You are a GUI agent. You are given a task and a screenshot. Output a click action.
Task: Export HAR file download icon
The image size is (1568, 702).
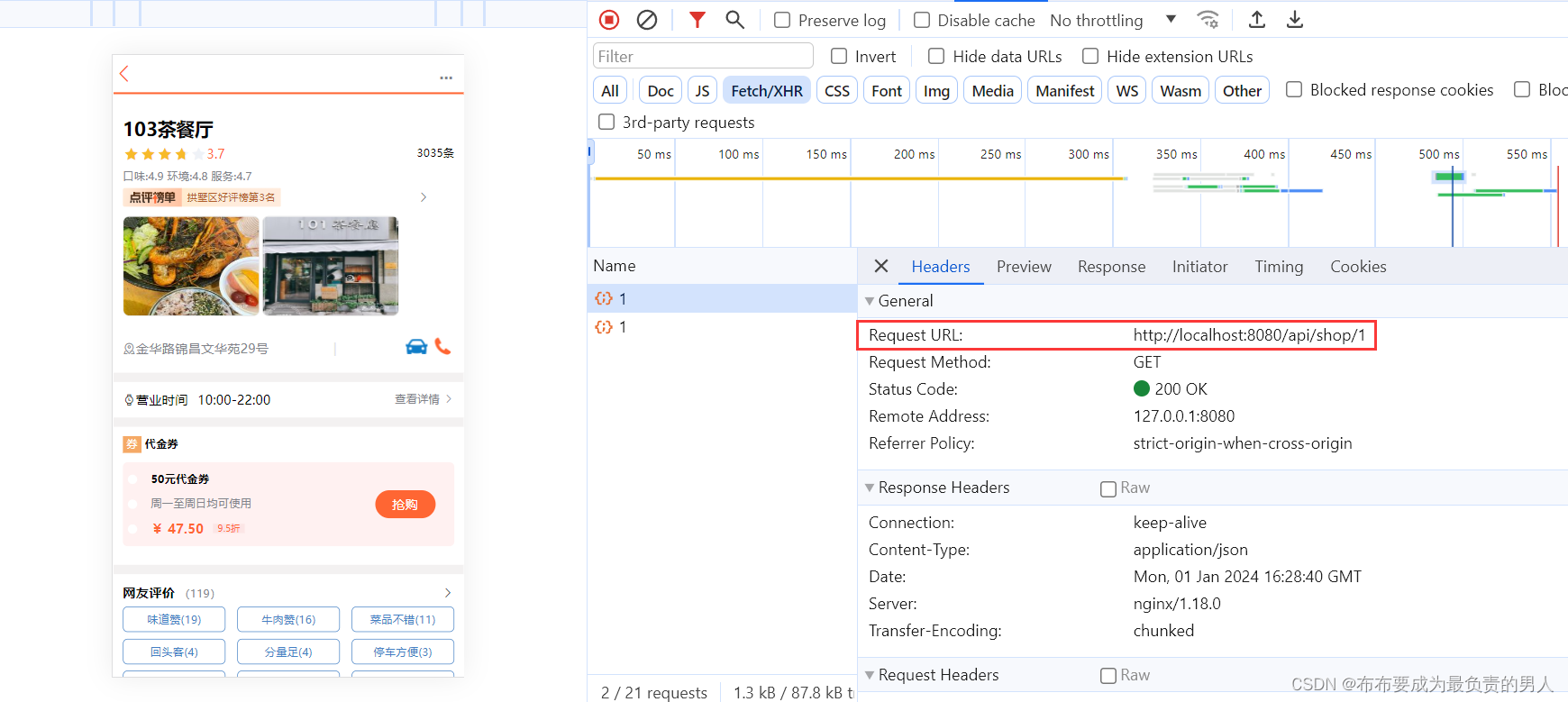(1295, 20)
